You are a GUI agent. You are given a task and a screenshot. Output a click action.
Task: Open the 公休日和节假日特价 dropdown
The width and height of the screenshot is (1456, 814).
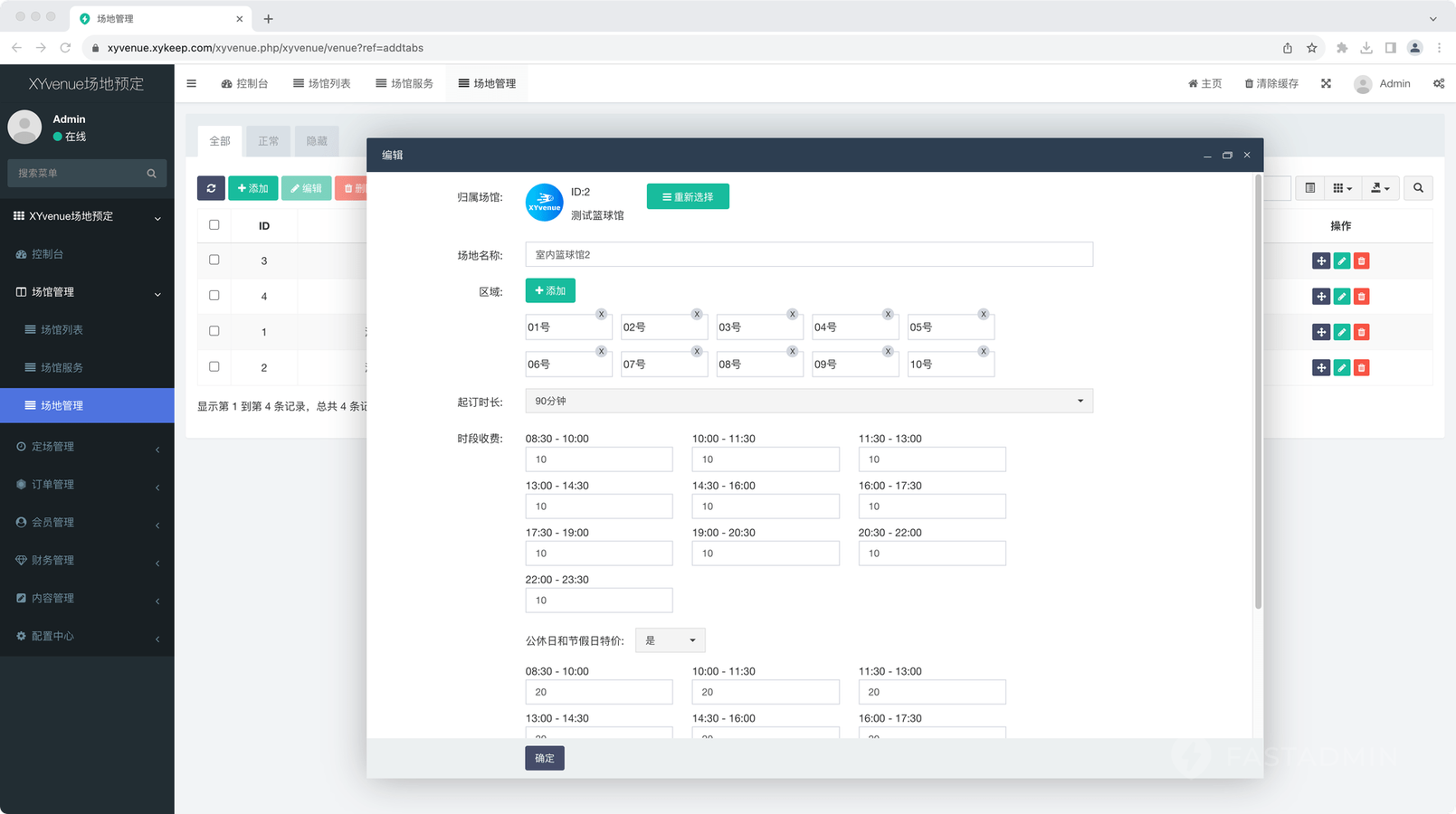click(x=670, y=640)
